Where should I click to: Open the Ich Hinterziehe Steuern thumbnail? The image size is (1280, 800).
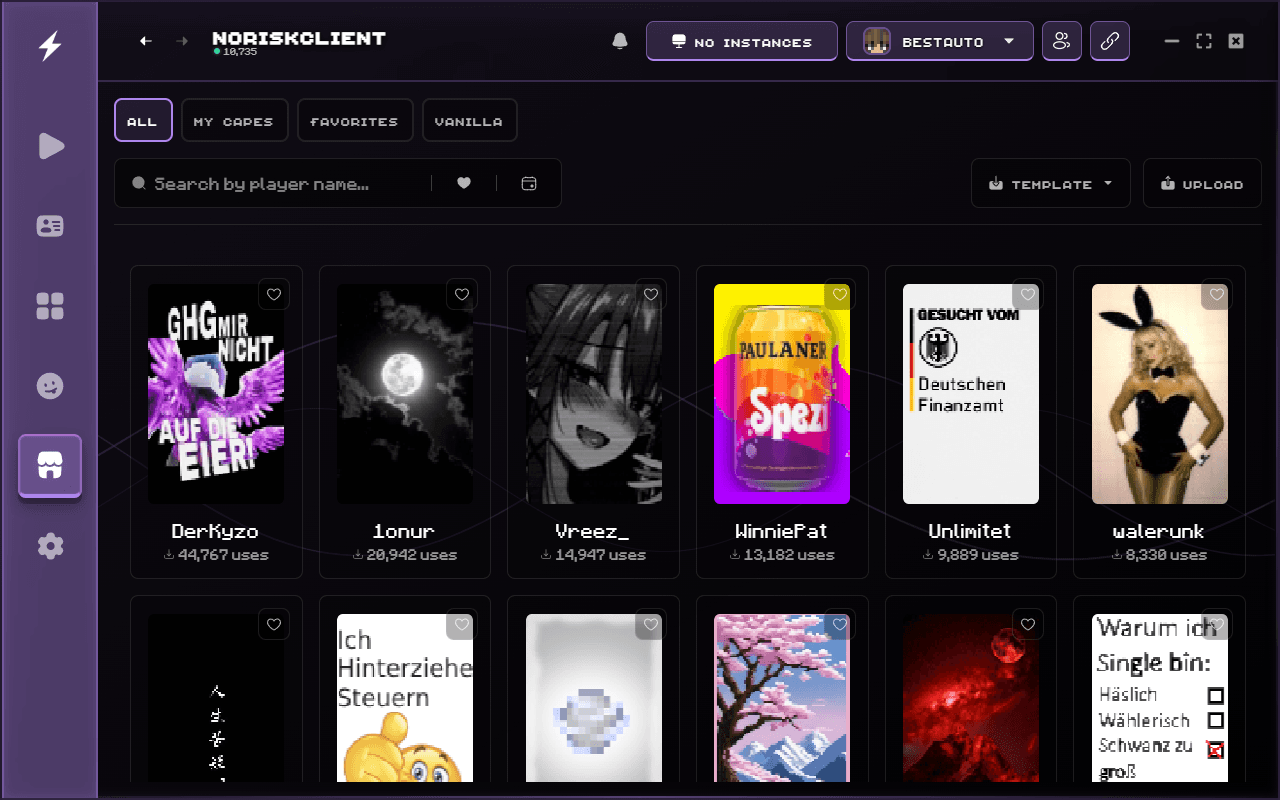click(405, 698)
